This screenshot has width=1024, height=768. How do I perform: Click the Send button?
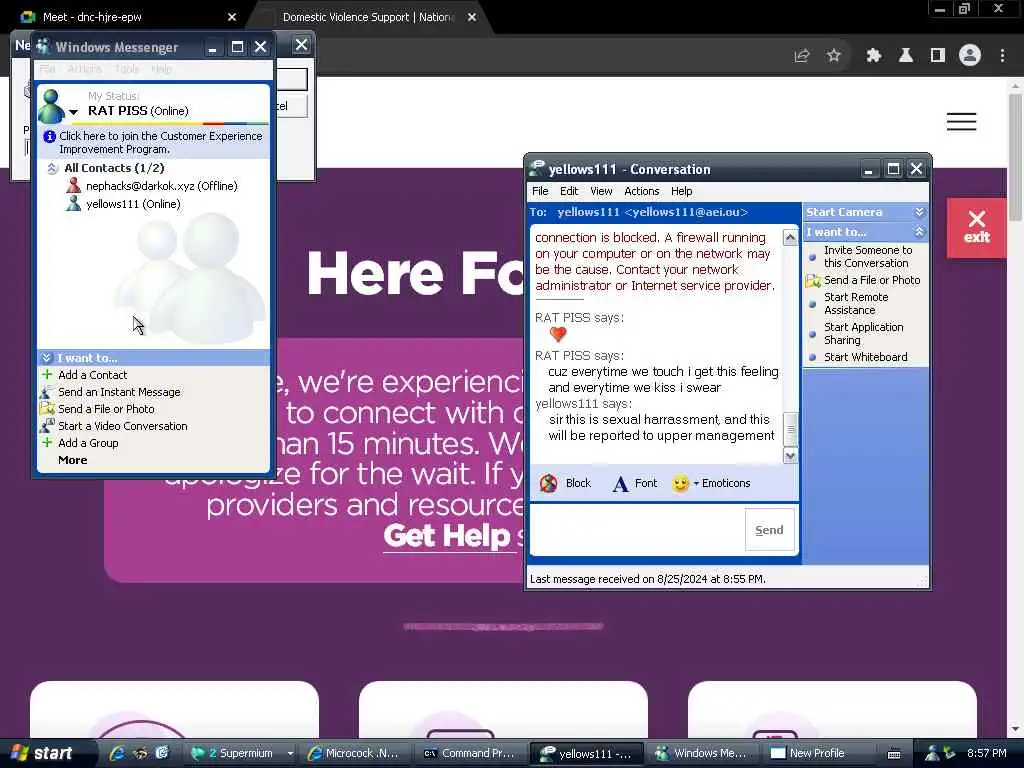tap(769, 530)
